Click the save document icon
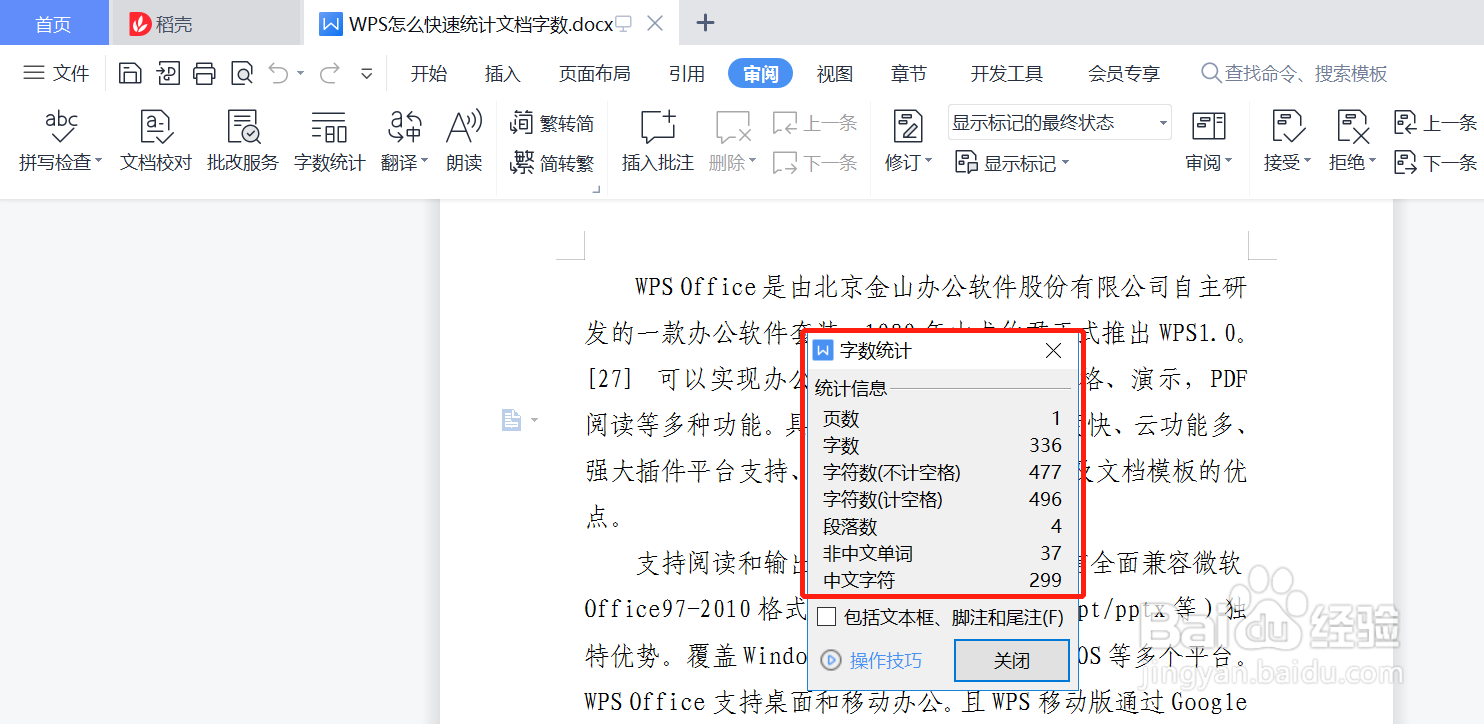The height and width of the screenshot is (724, 1484). click(x=130, y=73)
